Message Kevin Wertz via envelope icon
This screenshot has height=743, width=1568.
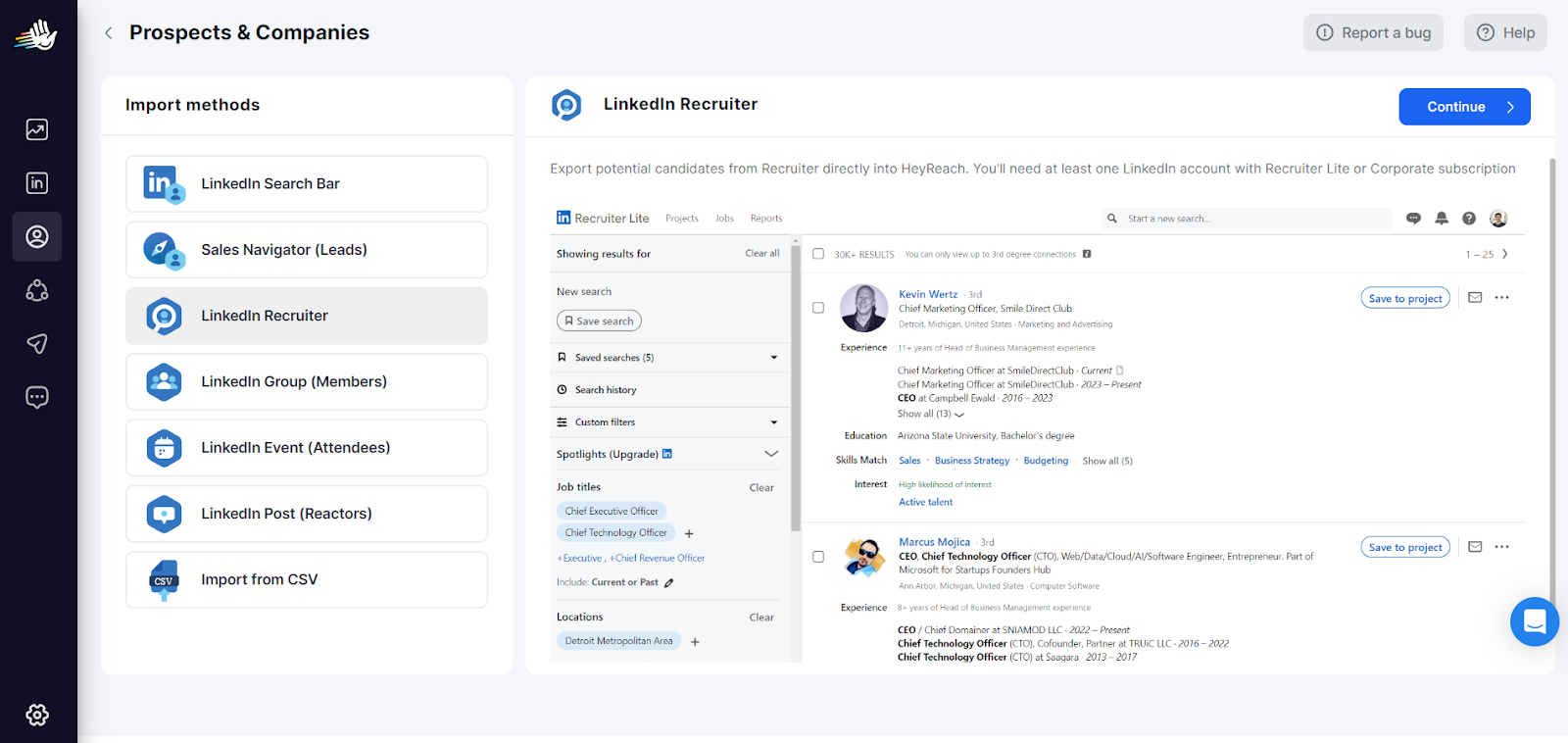point(1475,297)
